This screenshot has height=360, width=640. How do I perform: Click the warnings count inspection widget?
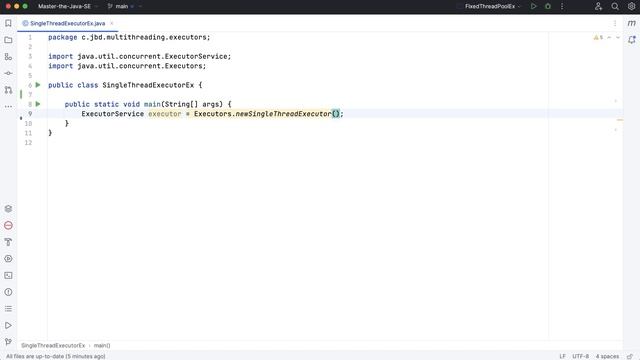(x=598, y=38)
